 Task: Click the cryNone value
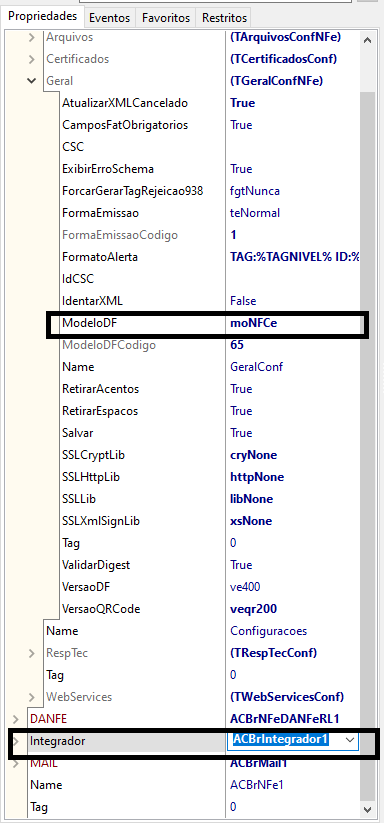pos(254,455)
